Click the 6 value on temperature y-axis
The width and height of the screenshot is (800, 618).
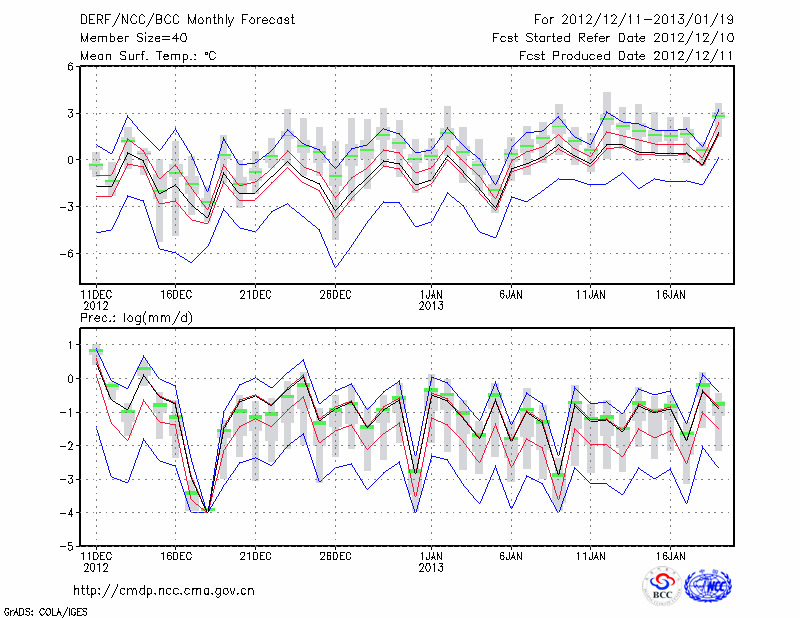point(71,67)
